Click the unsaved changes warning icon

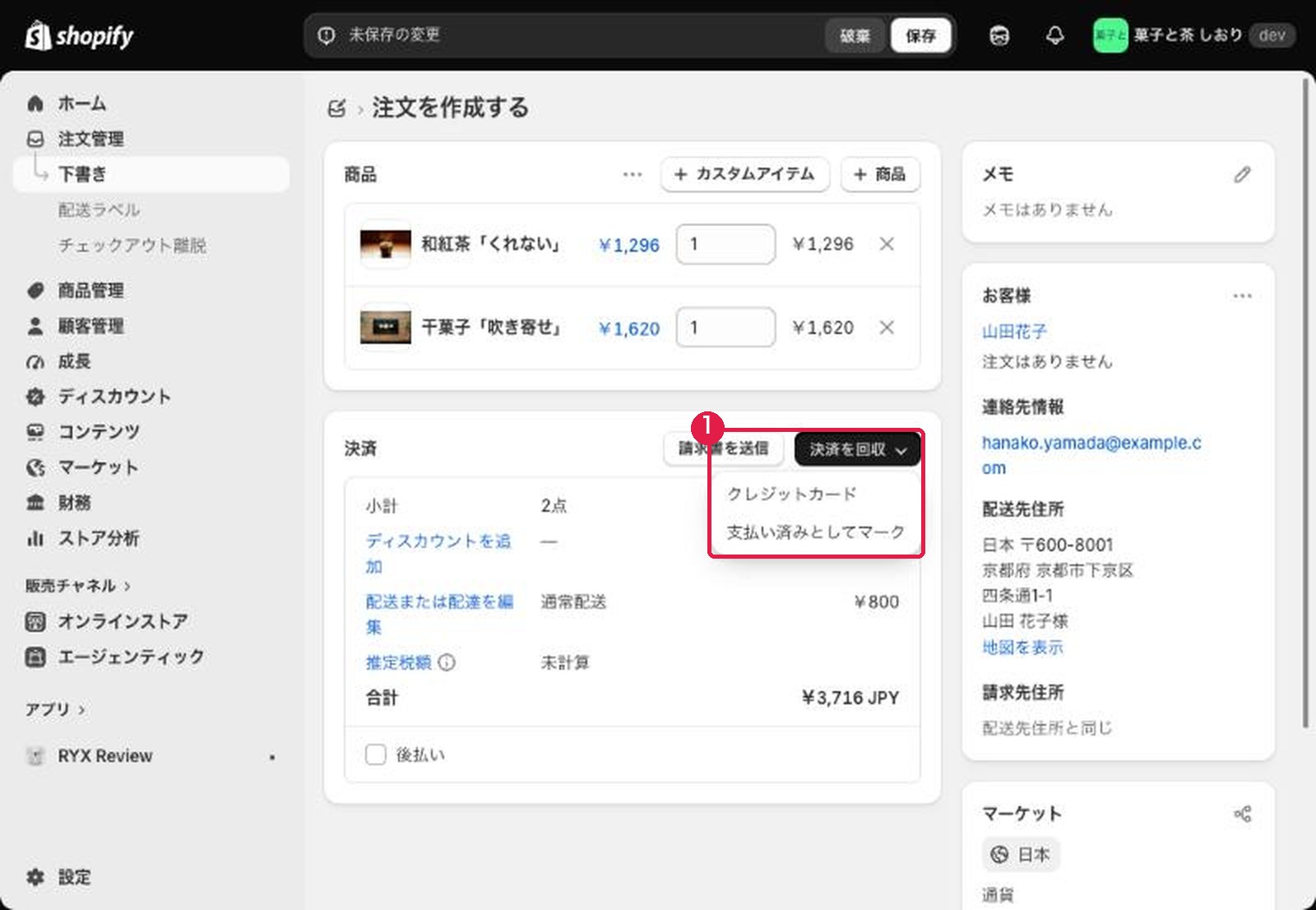[327, 35]
